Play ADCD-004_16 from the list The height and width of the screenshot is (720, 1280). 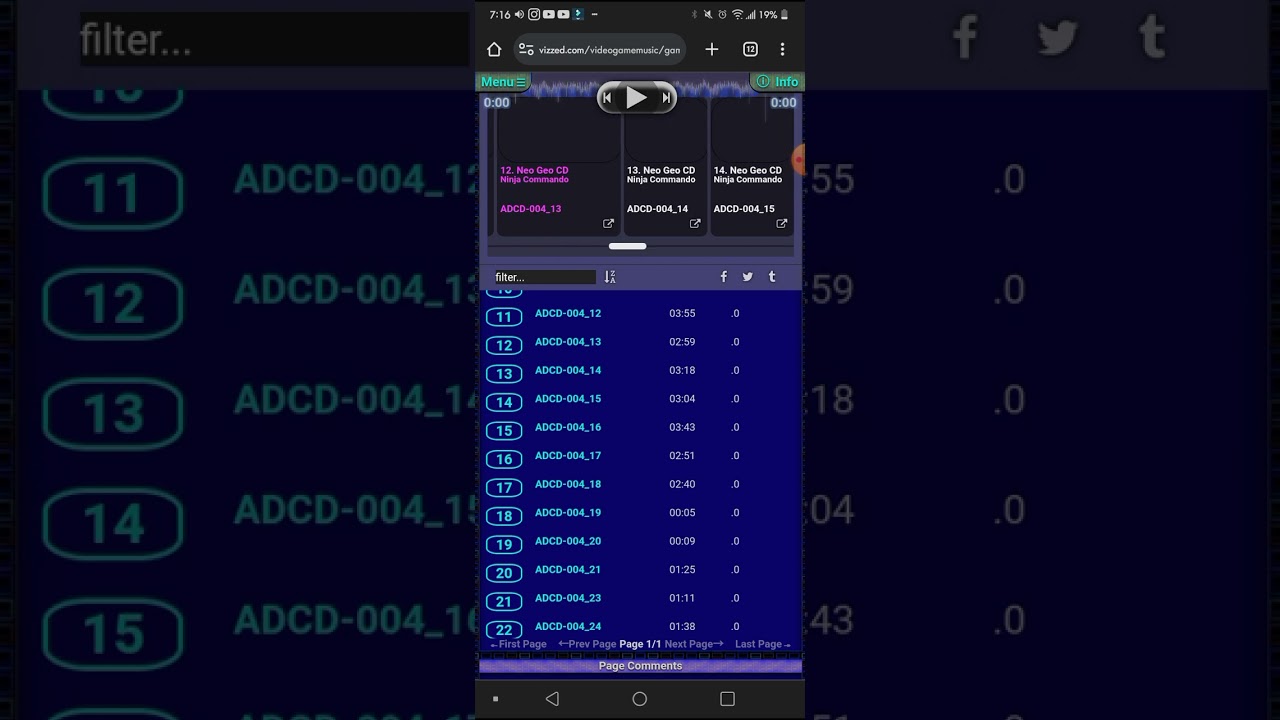[x=568, y=427]
